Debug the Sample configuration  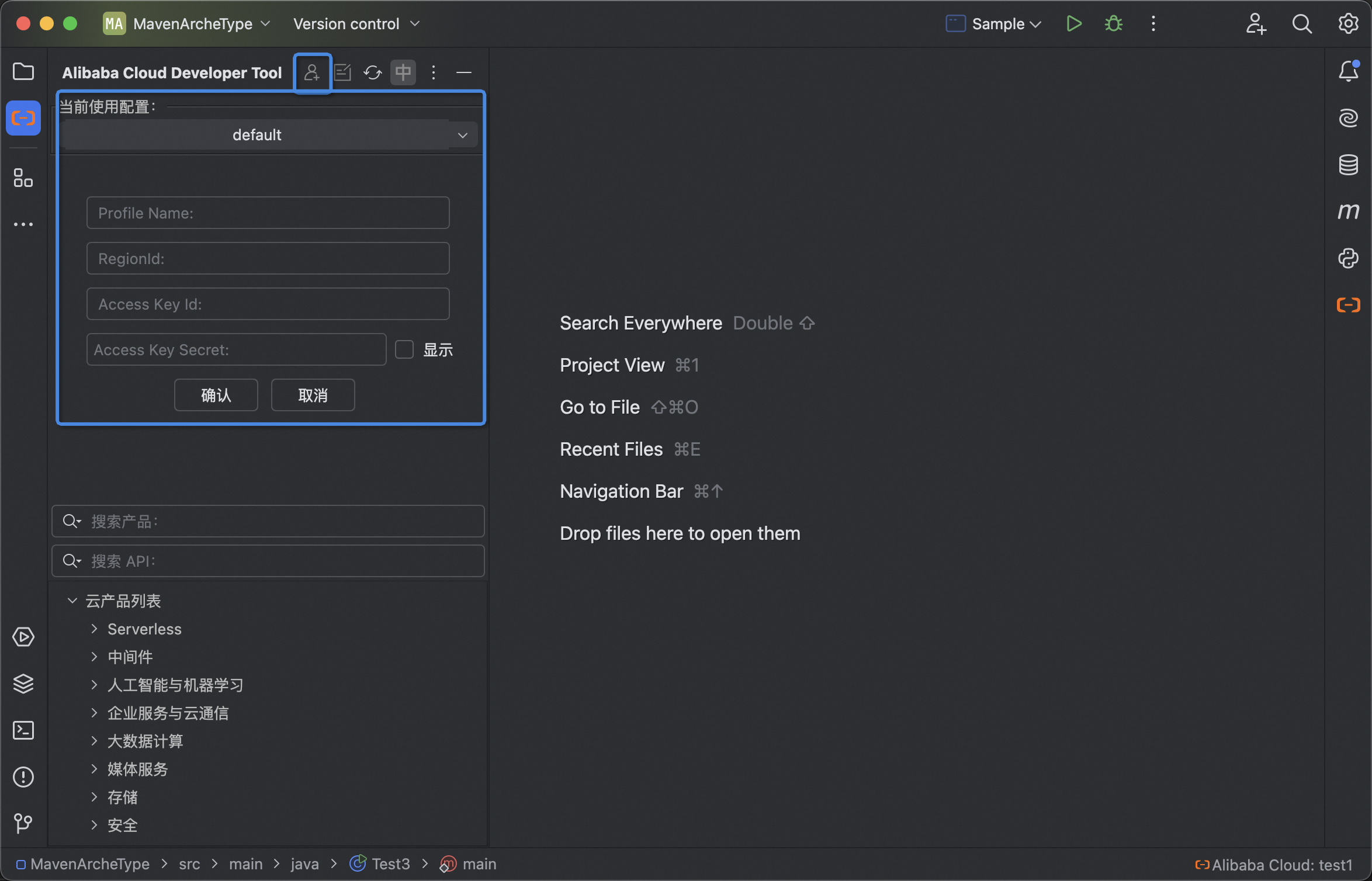(x=1114, y=23)
